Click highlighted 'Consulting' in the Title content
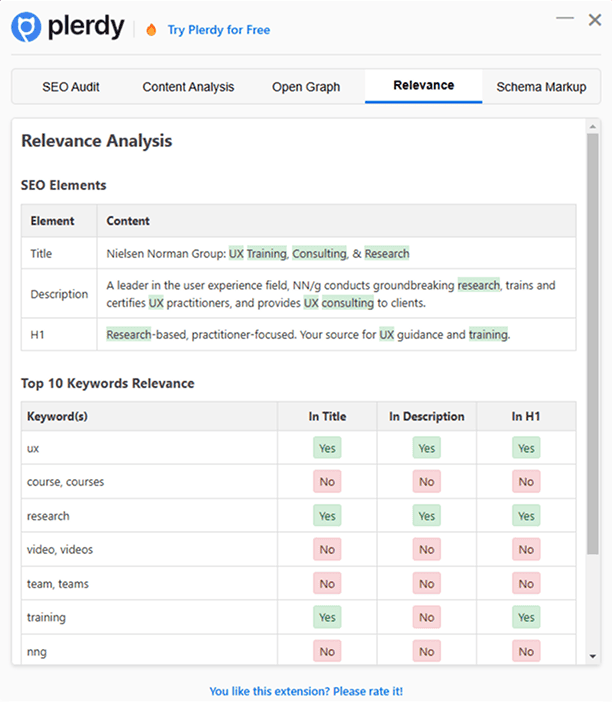This screenshot has width=612, height=702. click(x=319, y=253)
